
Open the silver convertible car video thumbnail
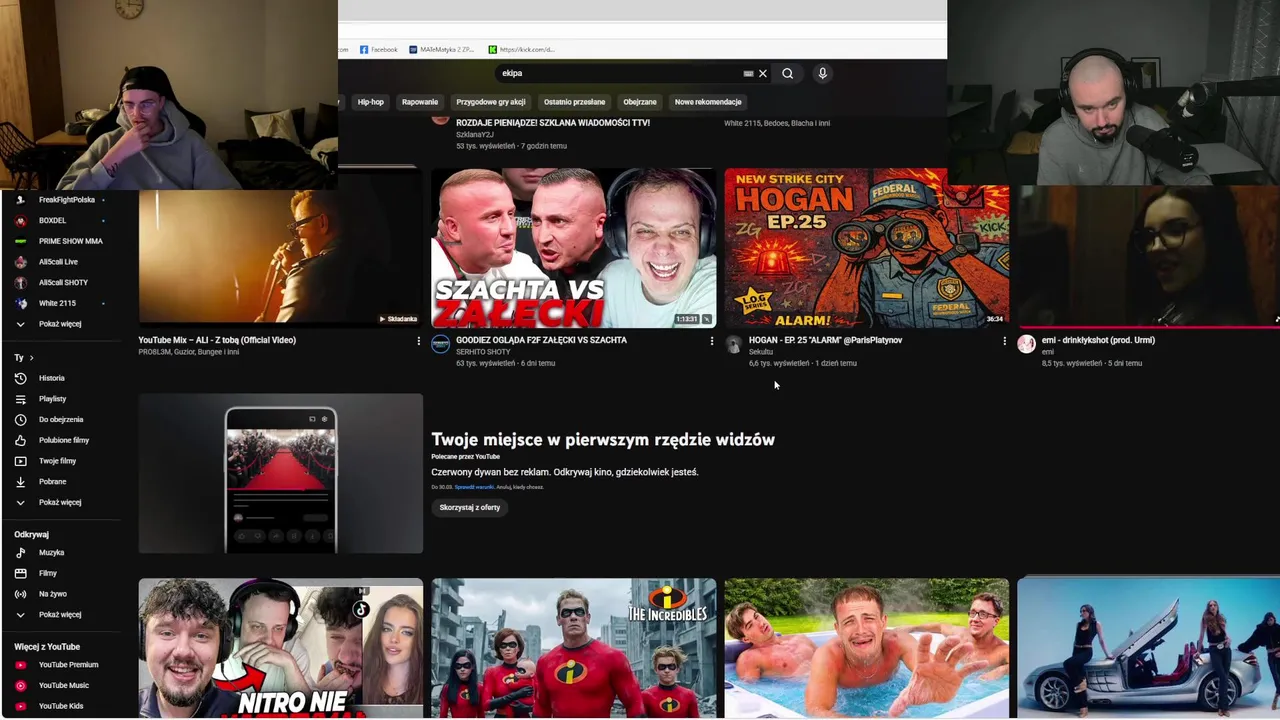[x=1148, y=647]
